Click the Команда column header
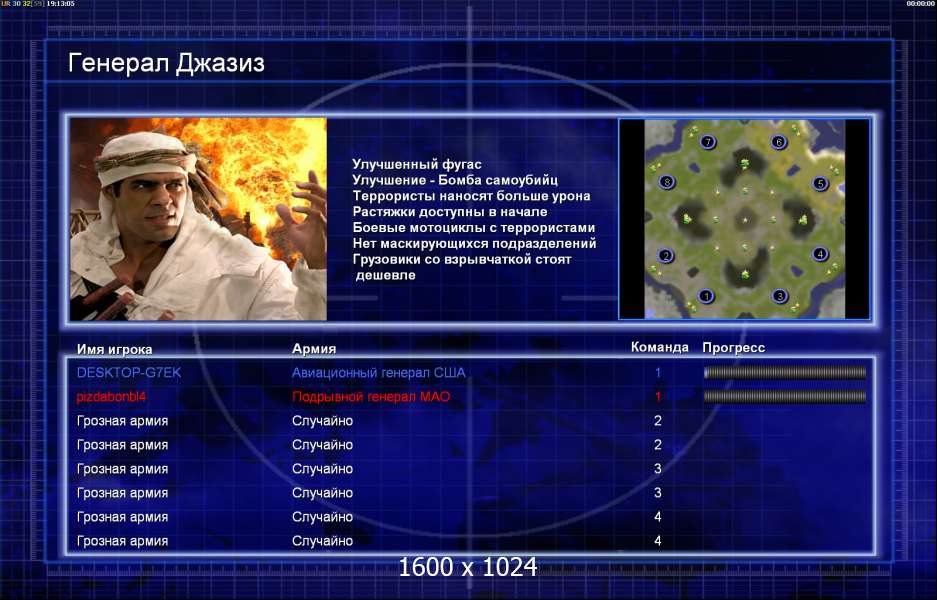This screenshot has height=600, width=937. pyautogui.click(x=660, y=347)
